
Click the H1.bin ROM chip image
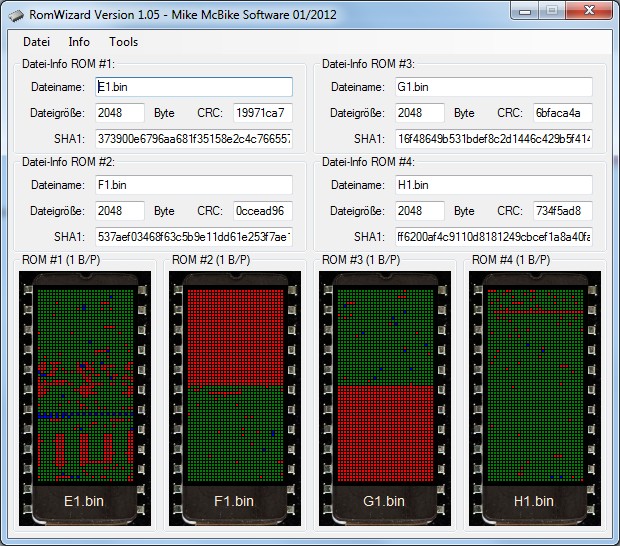tap(534, 396)
